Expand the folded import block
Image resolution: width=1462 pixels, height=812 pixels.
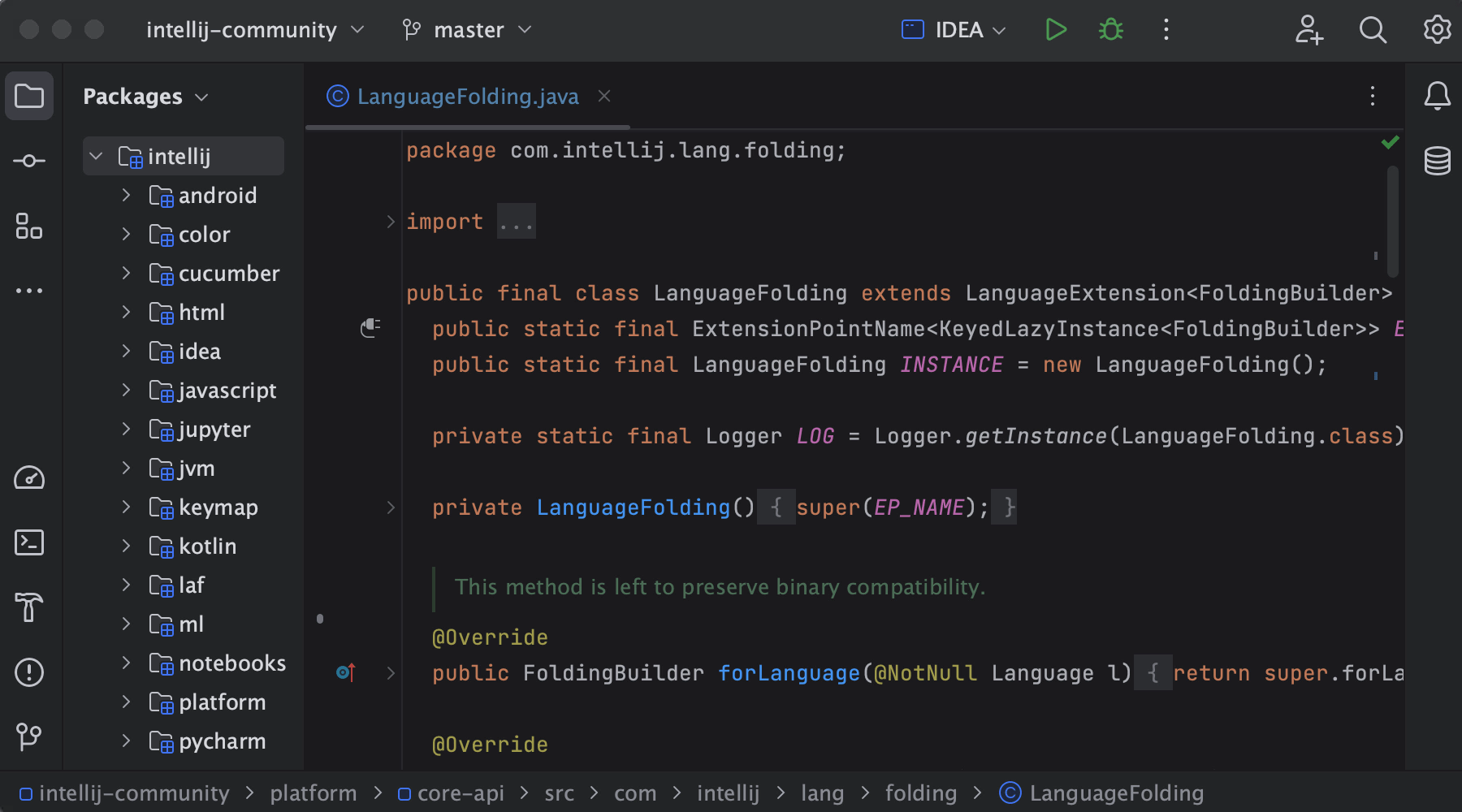coord(391,221)
